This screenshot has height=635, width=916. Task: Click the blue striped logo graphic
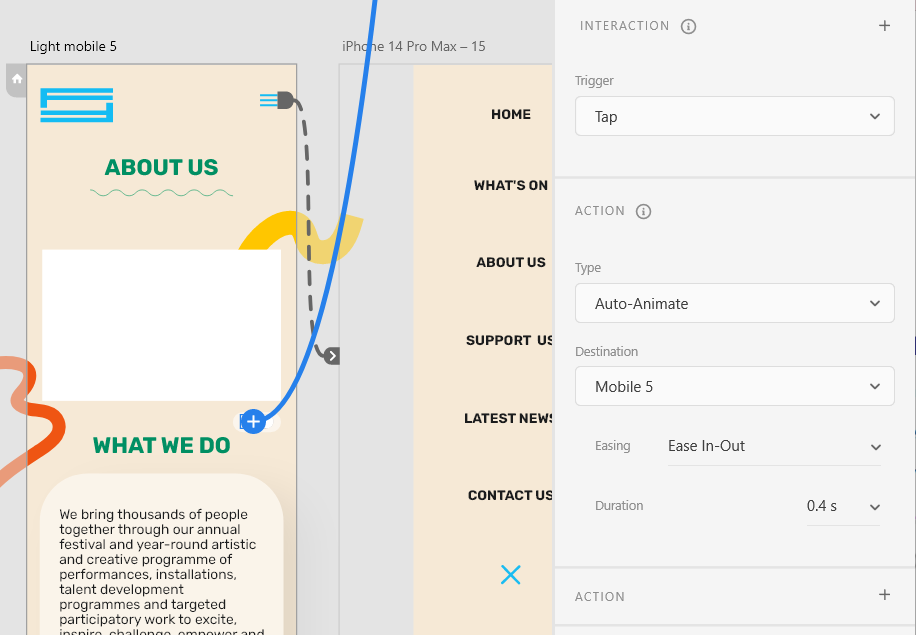[x=76, y=105]
